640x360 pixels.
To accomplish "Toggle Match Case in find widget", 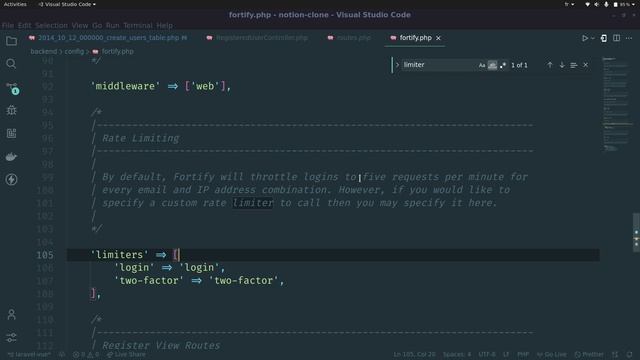I will [x=482, y=65].
